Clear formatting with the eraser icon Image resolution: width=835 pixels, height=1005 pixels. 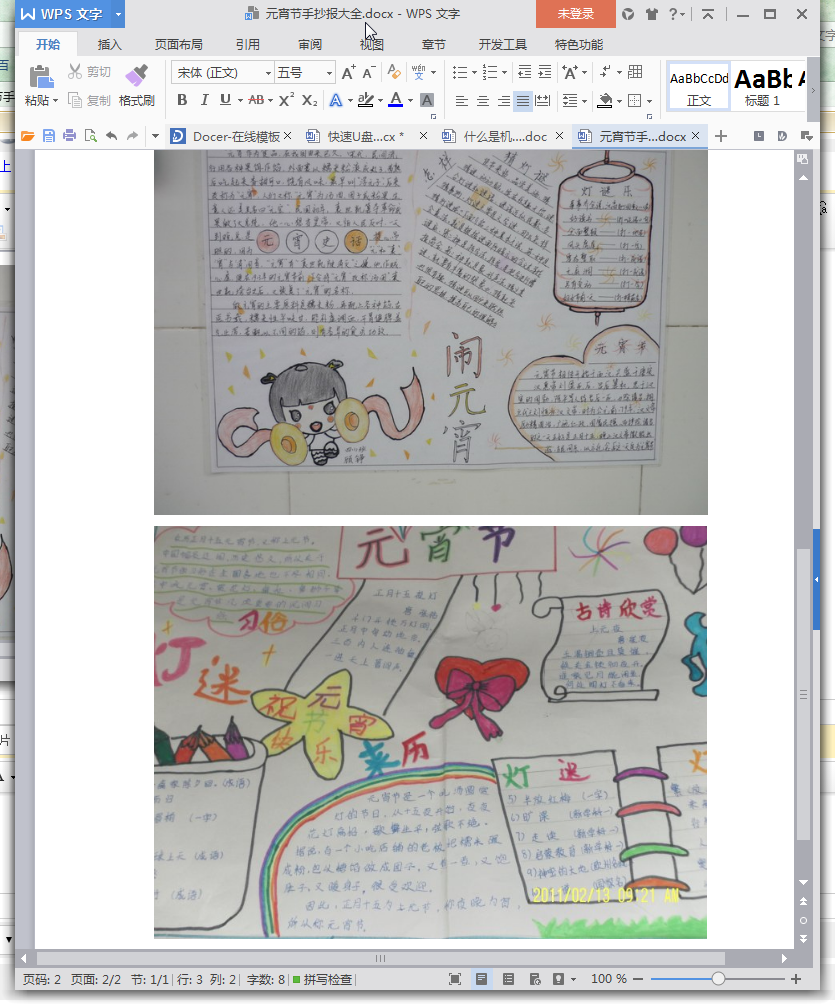click(394, 72)
